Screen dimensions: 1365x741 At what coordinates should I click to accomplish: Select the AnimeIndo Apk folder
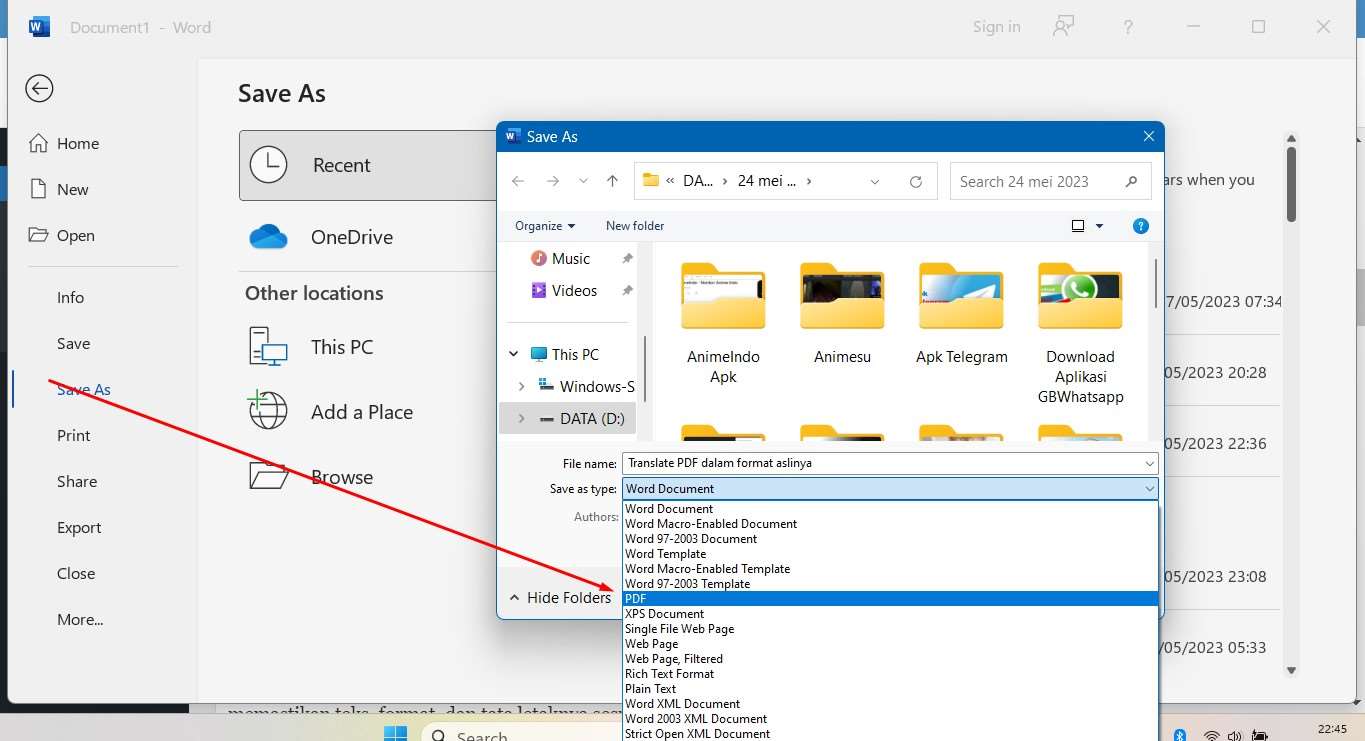[723, 325]
